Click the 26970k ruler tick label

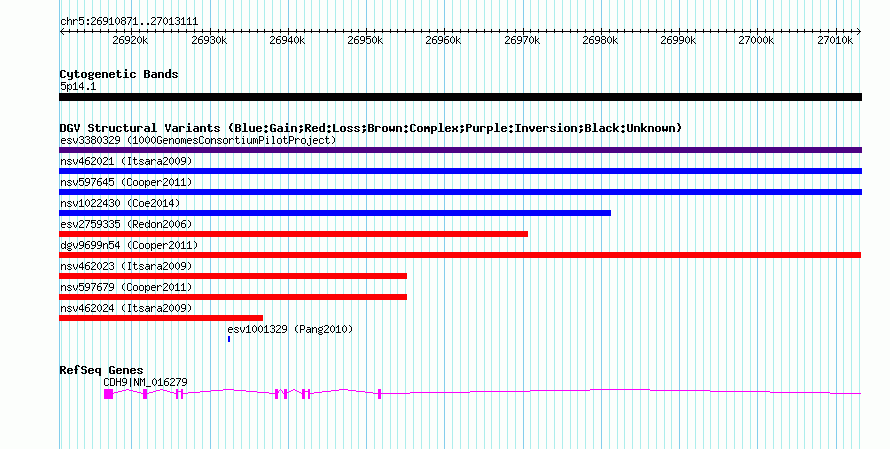click(x=522, y=40)
